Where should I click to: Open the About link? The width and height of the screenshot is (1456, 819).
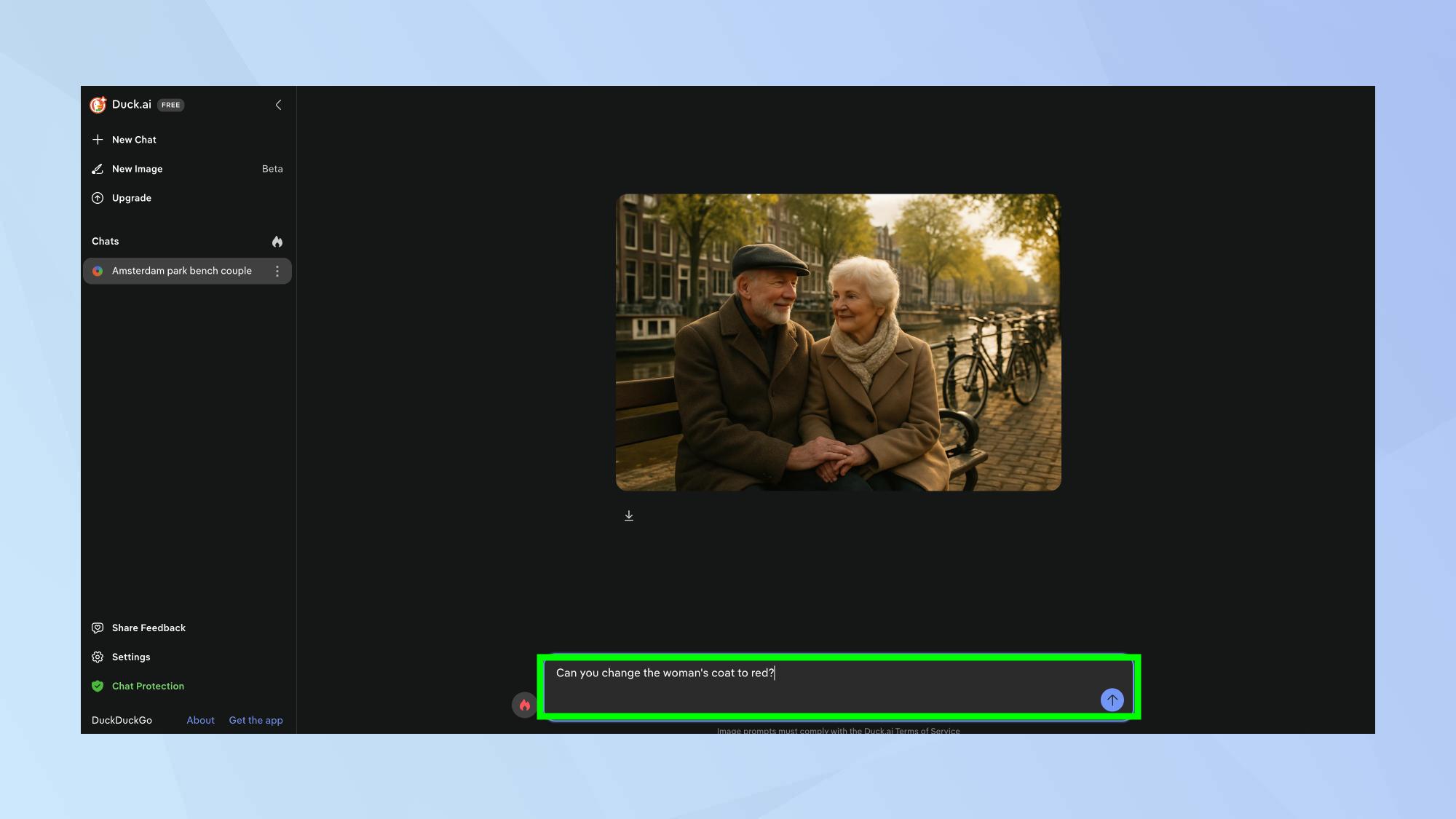tap(200, 720)
